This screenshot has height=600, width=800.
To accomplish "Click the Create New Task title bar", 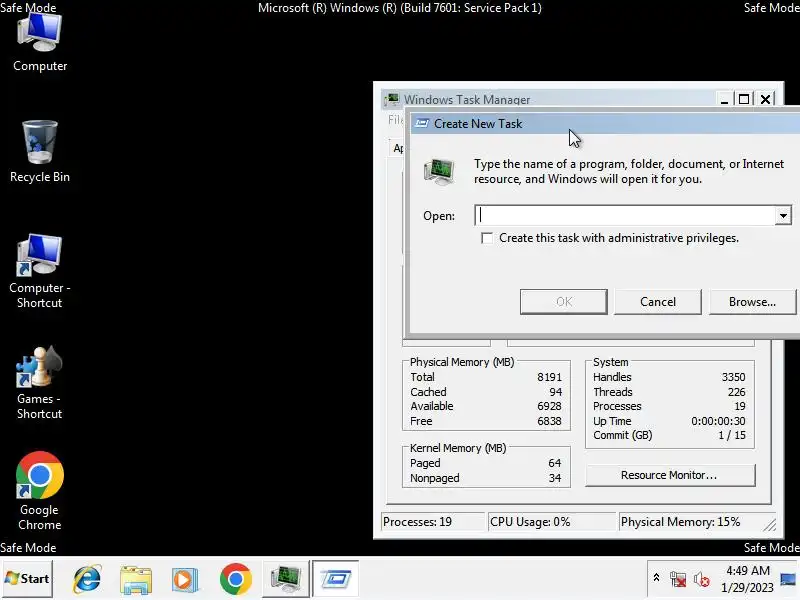I will coord(605,123).
